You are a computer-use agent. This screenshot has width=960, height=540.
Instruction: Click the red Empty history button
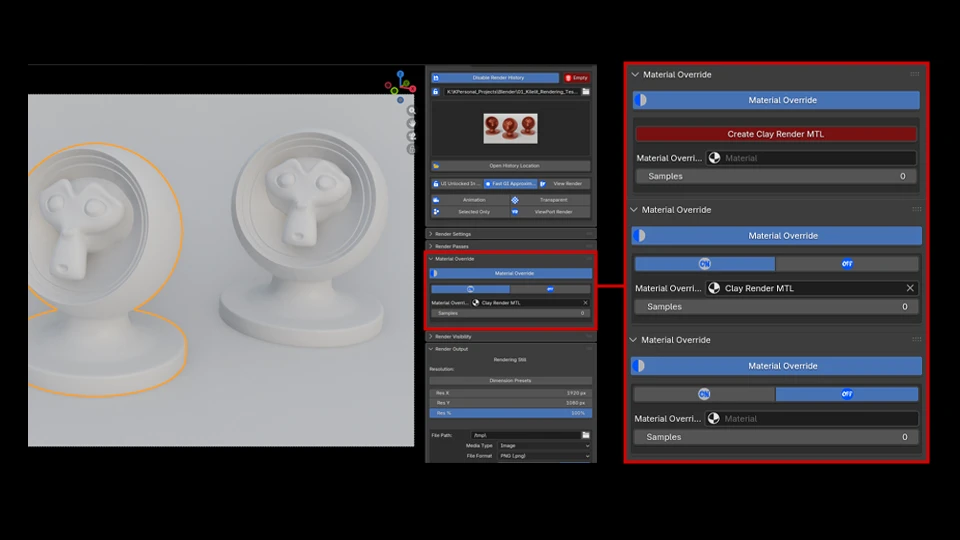pos(577,78)
